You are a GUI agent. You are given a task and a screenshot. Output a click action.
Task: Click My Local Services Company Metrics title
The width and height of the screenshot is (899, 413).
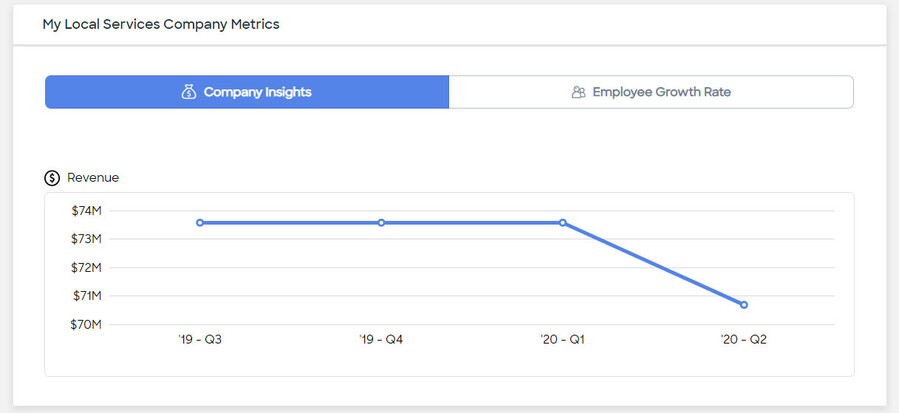(x=161, y=25)
